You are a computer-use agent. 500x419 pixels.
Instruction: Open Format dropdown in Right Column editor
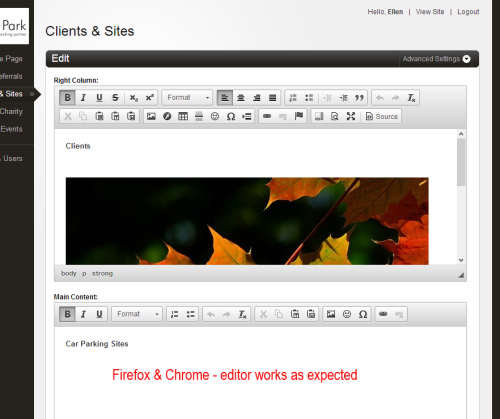pyautogui.click(x=187, y=98)
